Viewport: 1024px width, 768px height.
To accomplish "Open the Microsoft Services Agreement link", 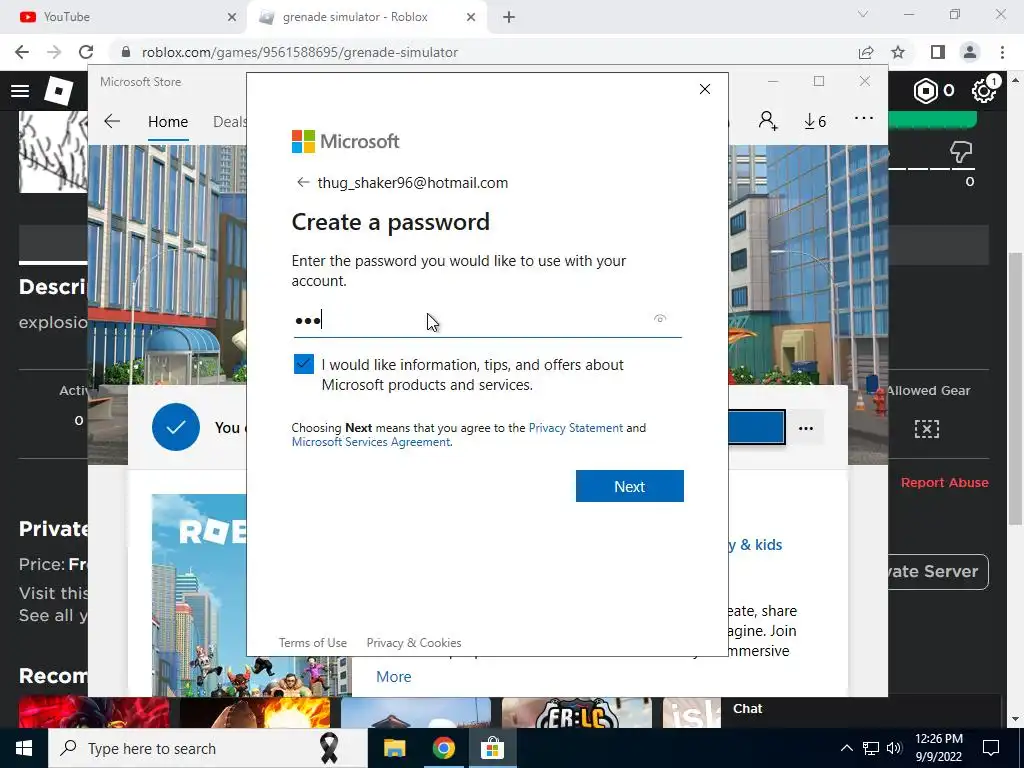I will point(370,442).
